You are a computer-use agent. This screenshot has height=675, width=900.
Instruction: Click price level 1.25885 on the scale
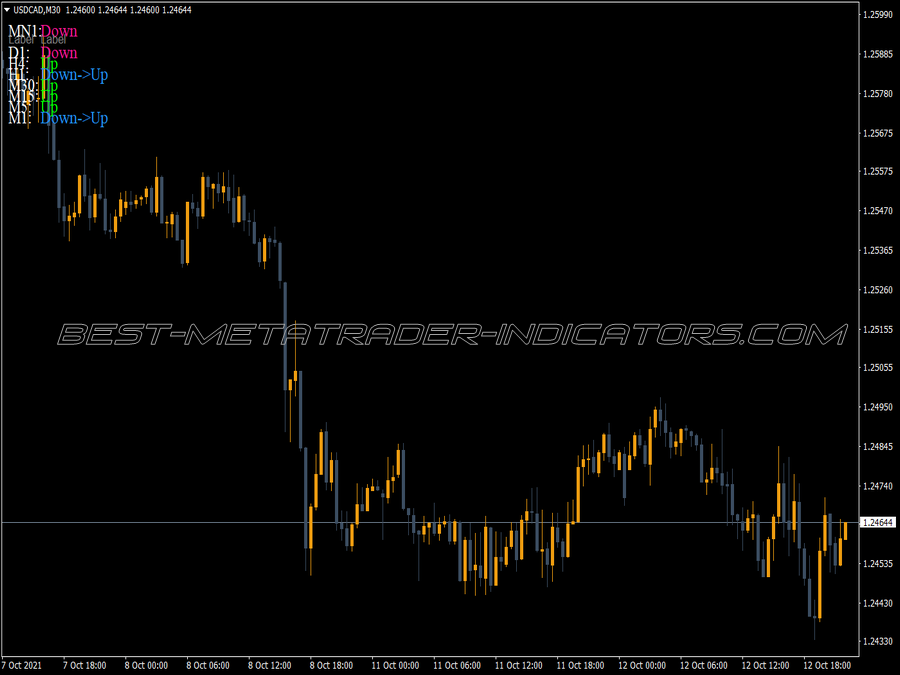(x=878, y=55)
